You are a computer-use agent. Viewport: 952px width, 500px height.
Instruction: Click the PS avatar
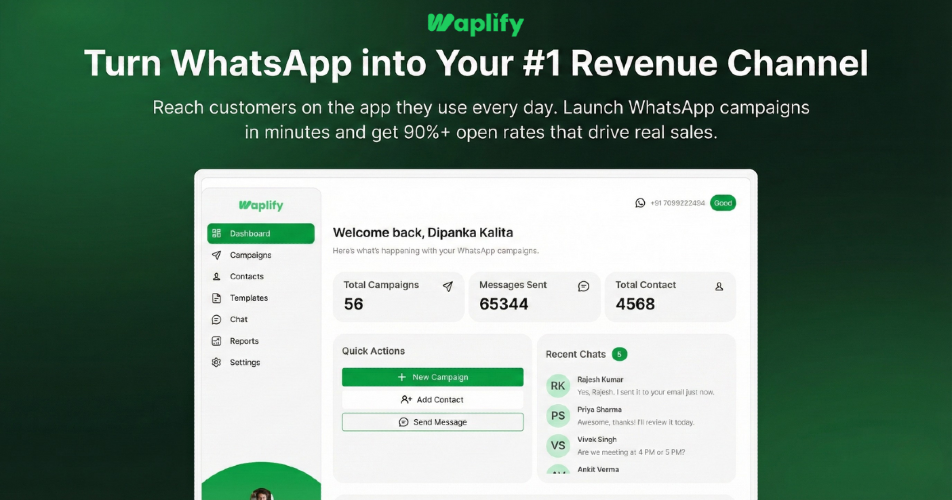558,416
